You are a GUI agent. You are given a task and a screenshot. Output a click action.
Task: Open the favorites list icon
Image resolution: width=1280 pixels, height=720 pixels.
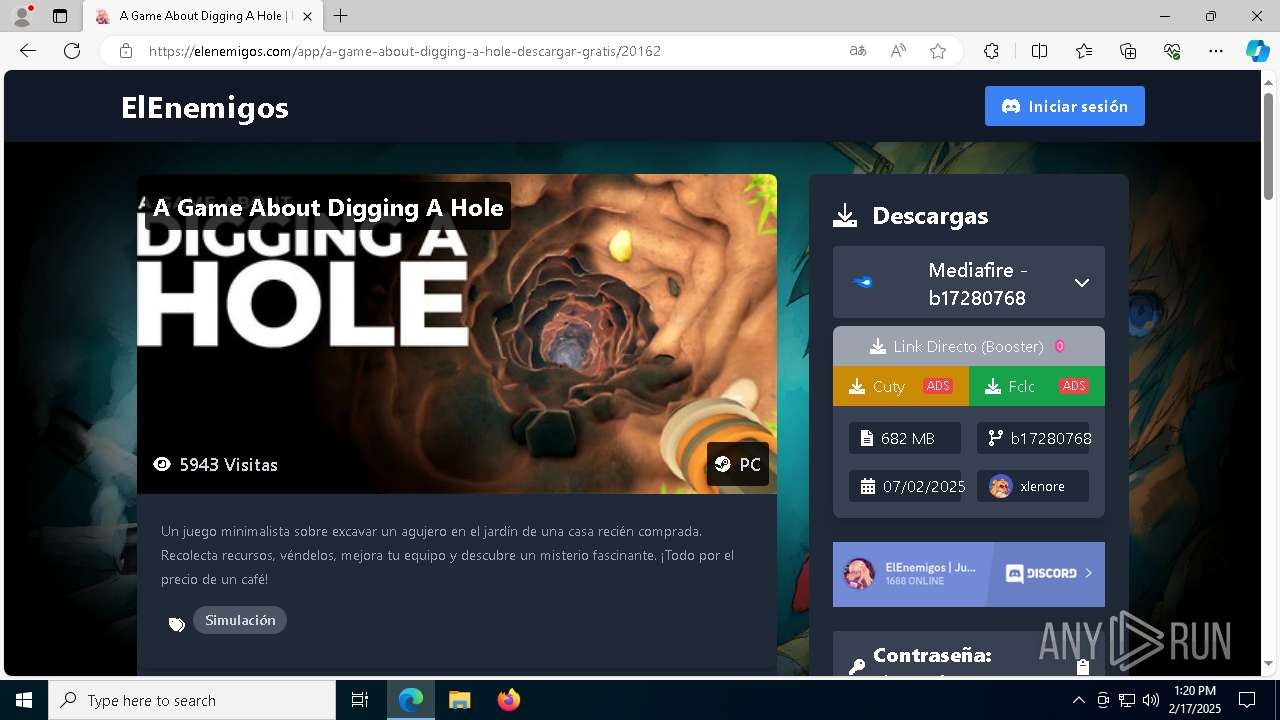pos(1084,51)
